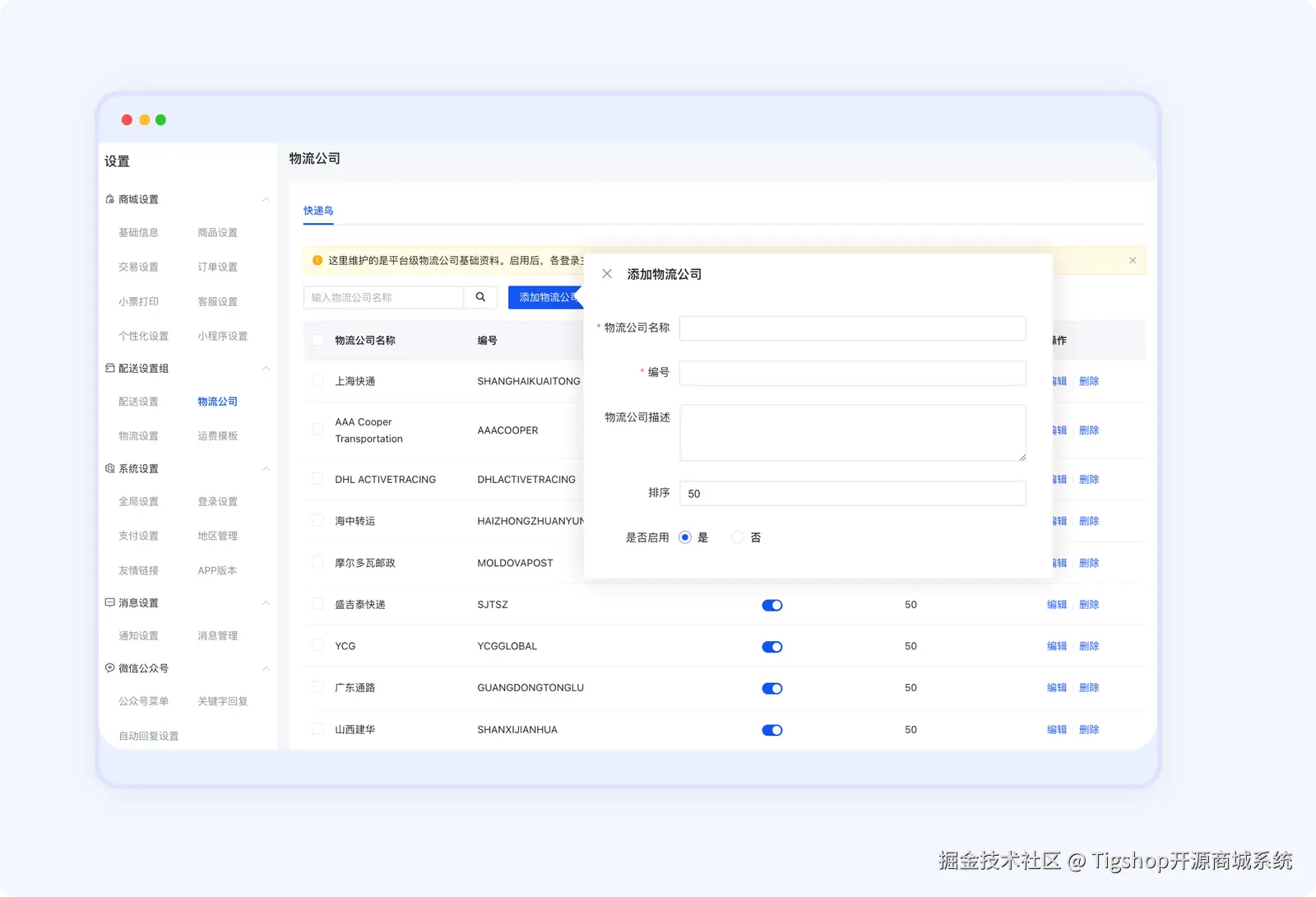
Task: Click 编辑 link for 盛吉泰快递 row
Action: coord(1057,605)
